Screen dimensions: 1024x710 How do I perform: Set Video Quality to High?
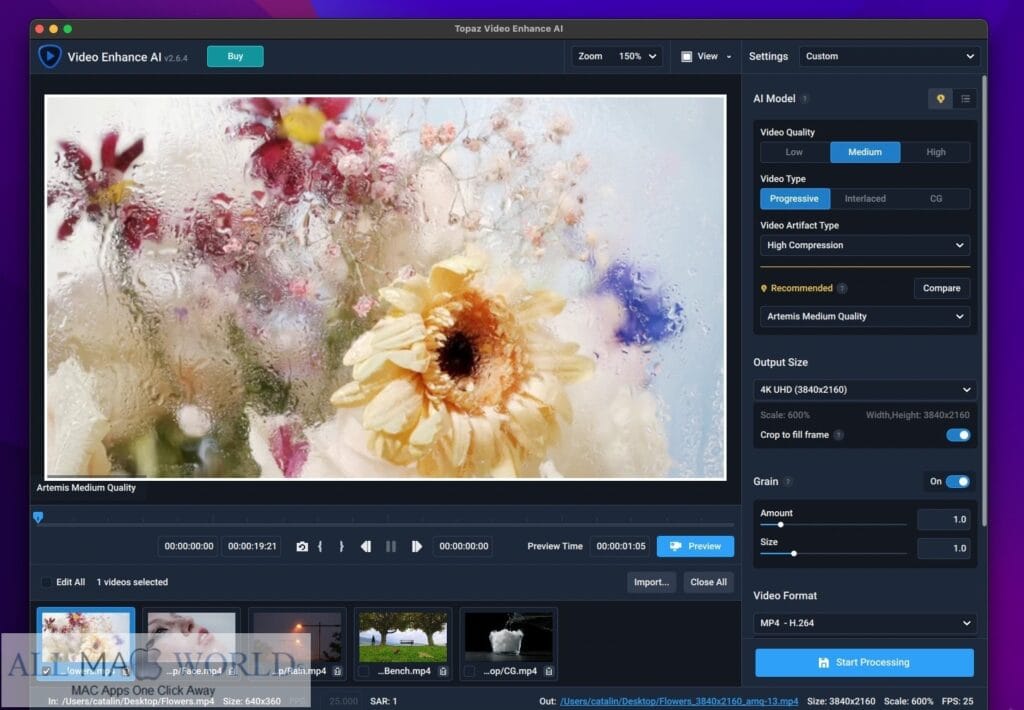[x=935, y=152]
